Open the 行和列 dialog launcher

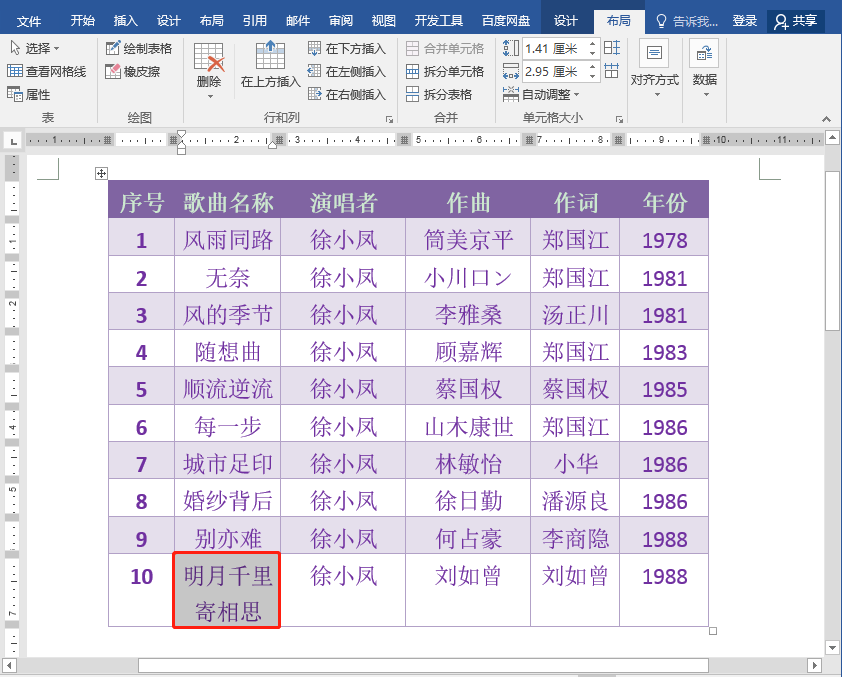point(389,119)
